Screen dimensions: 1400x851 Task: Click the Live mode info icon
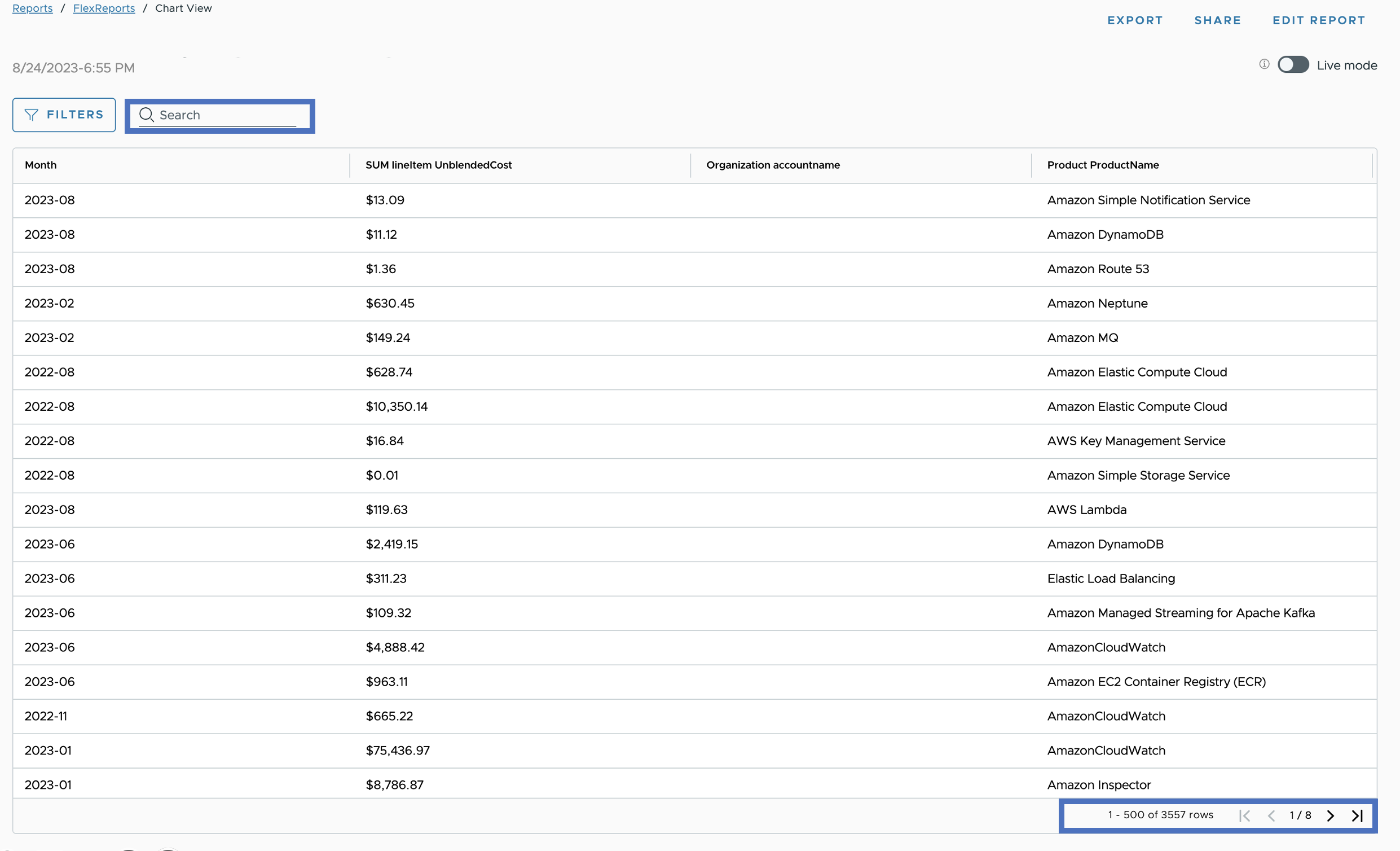click(1263, 64)
